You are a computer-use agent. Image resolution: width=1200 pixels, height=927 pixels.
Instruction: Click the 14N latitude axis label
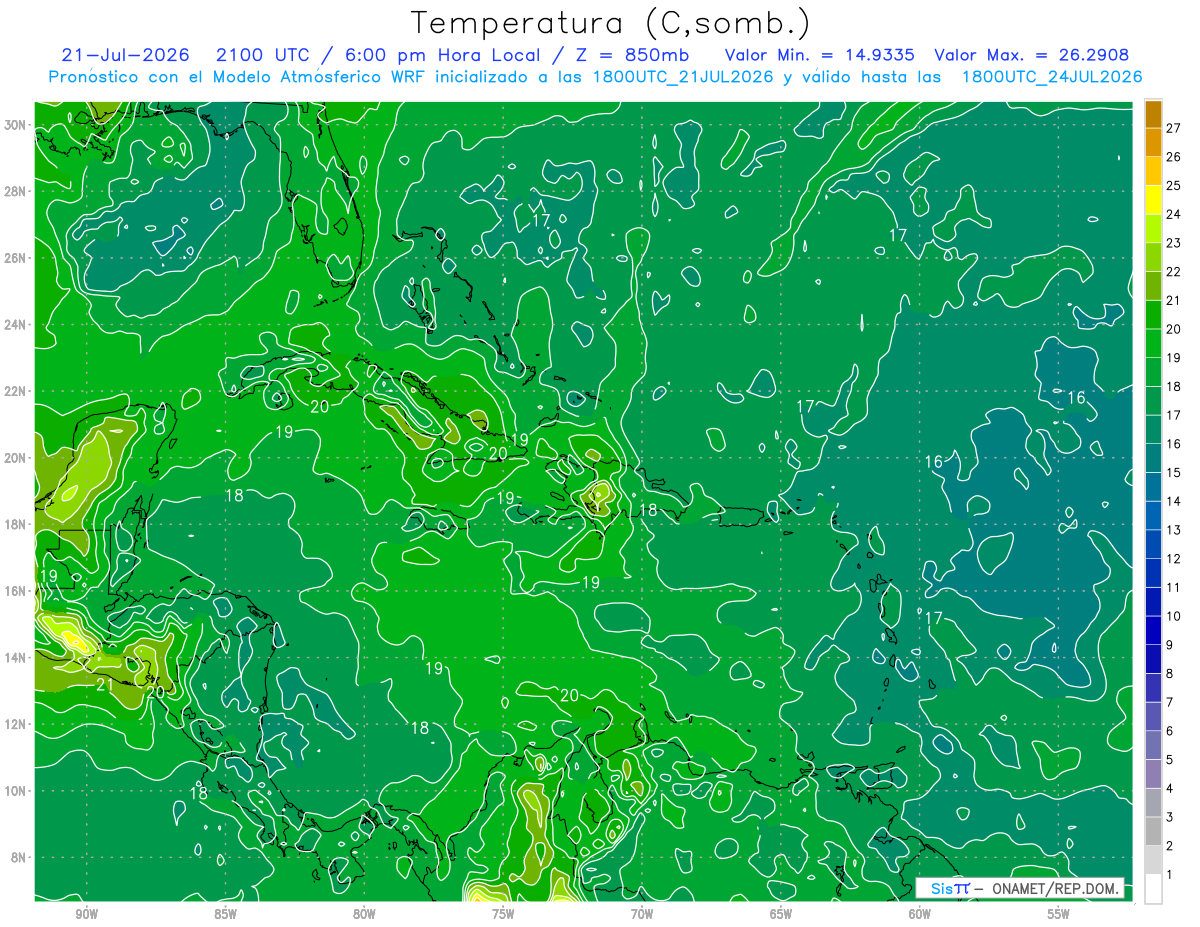coord(15,658)
